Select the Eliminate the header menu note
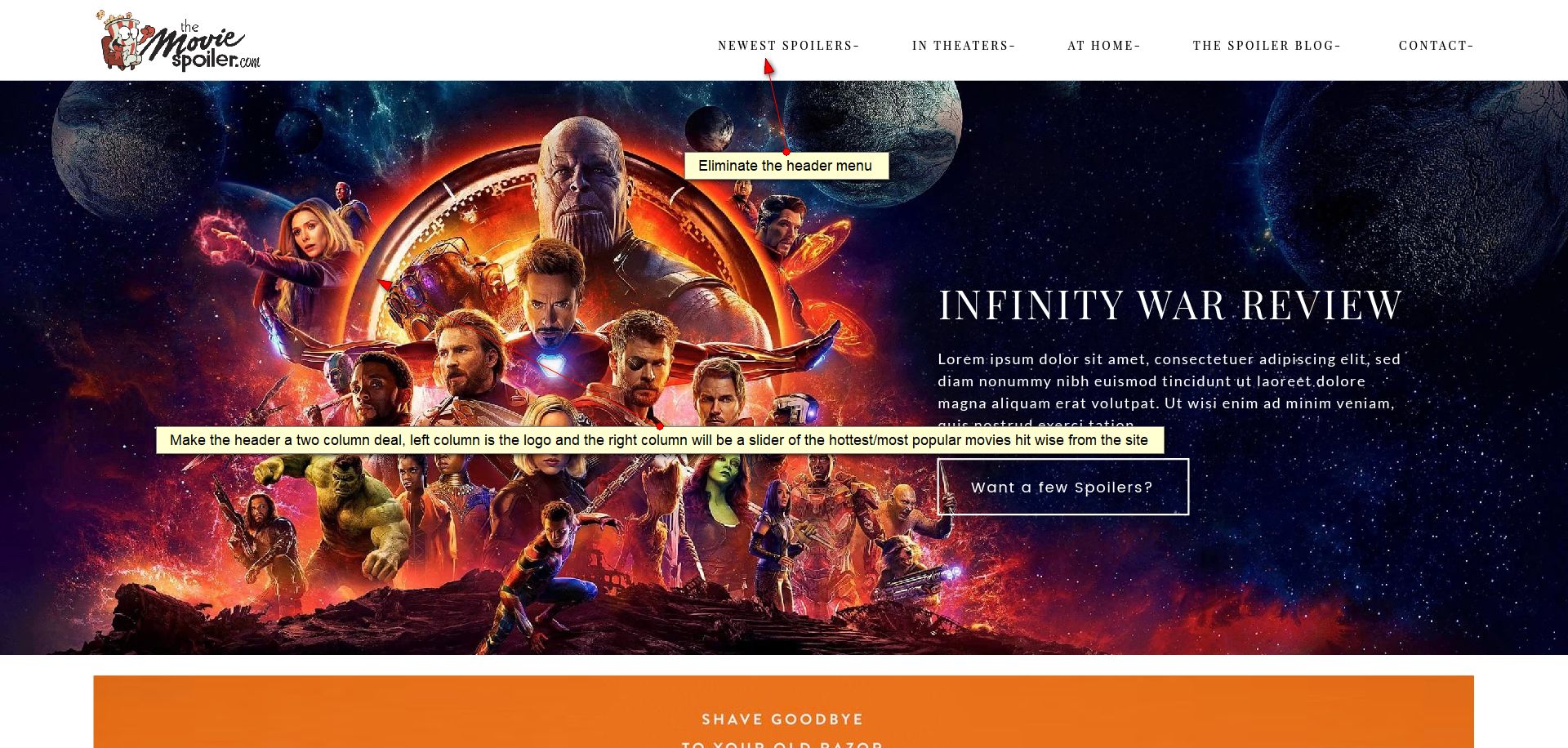This screenshot has width=1568, height=748. pyautogui.click(x=786, y=166)
